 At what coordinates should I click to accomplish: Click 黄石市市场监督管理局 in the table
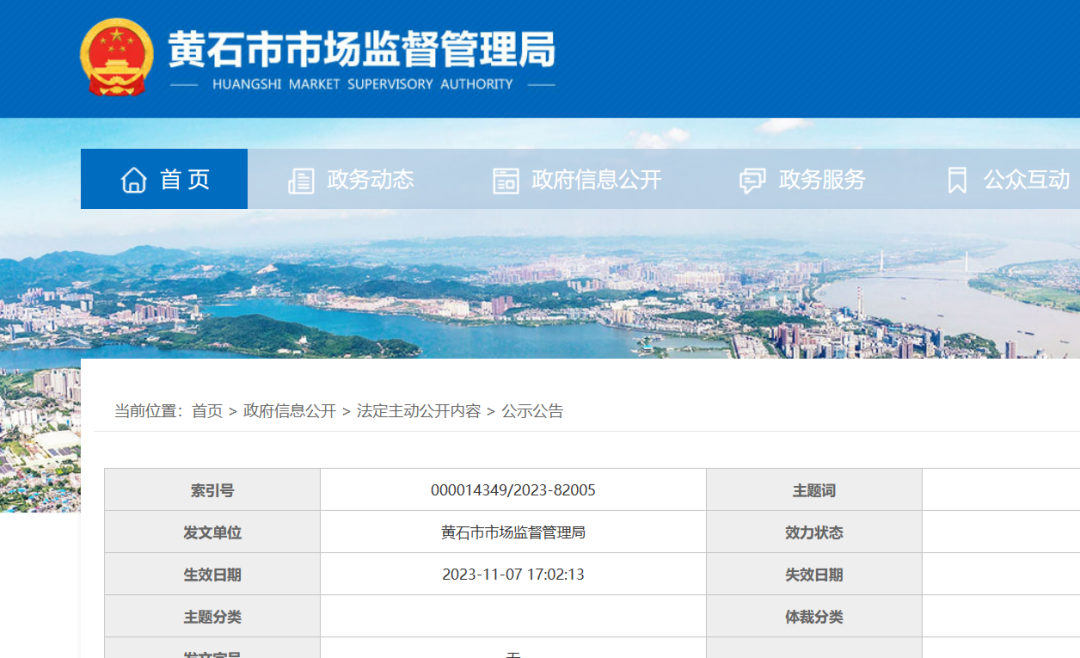click(x=513, y=532)
